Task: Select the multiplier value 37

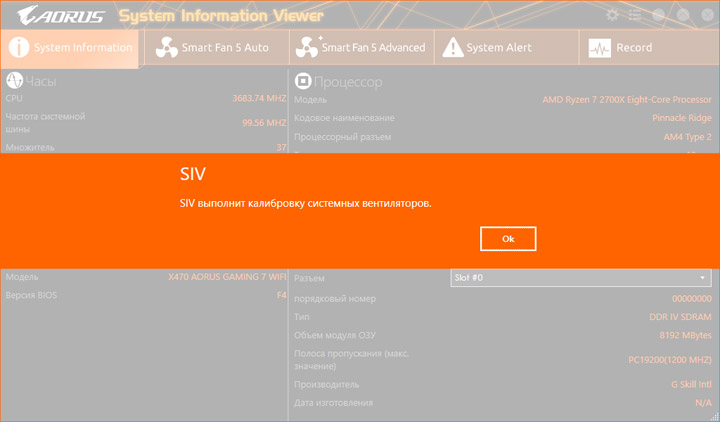Action: (x=281, y=147)
